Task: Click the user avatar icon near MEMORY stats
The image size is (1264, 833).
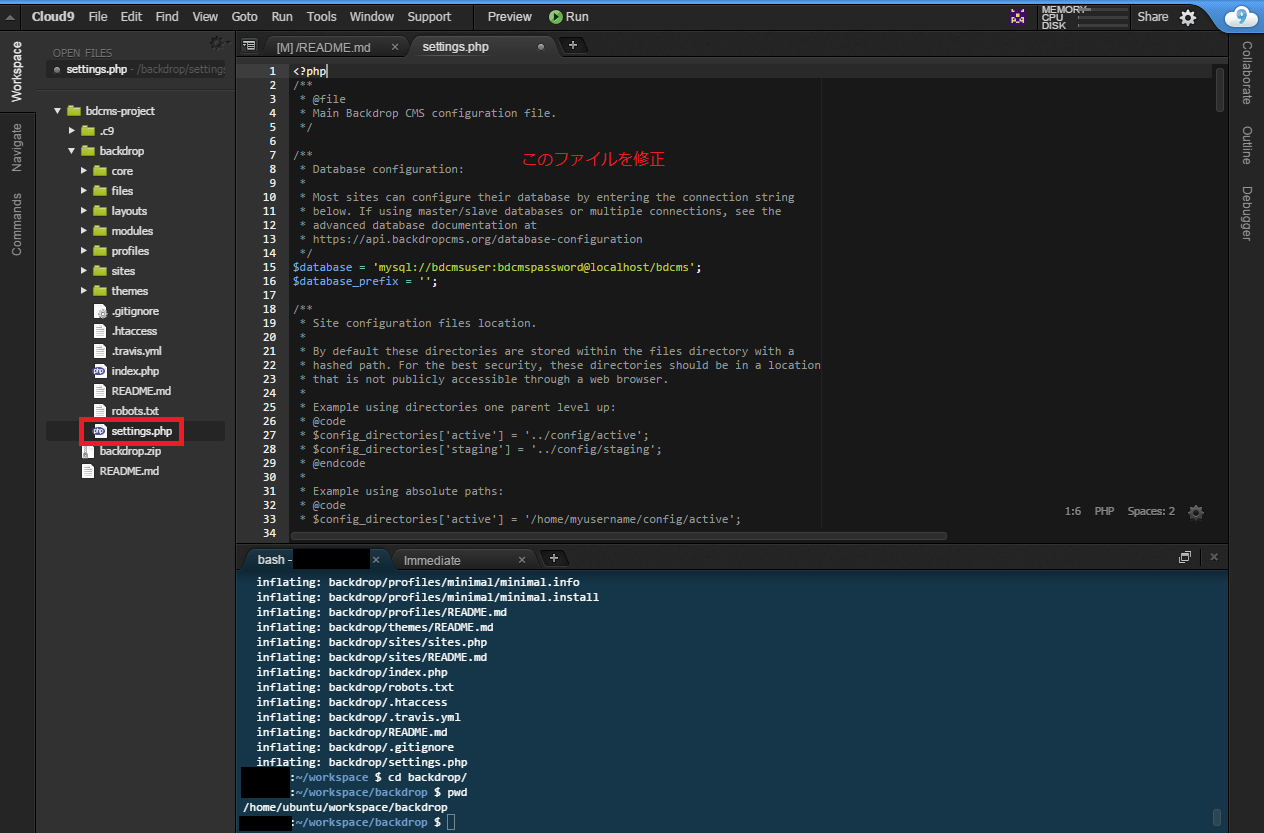Action: point(1018,16)
